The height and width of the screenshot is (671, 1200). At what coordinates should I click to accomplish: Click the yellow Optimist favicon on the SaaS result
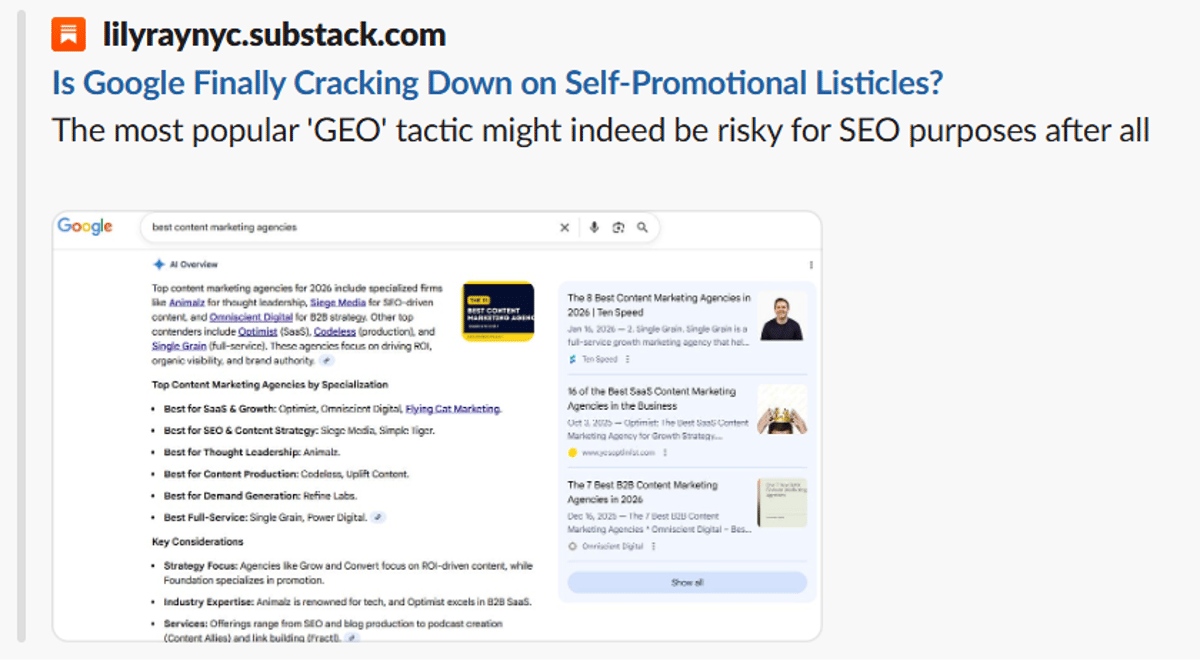572,452
